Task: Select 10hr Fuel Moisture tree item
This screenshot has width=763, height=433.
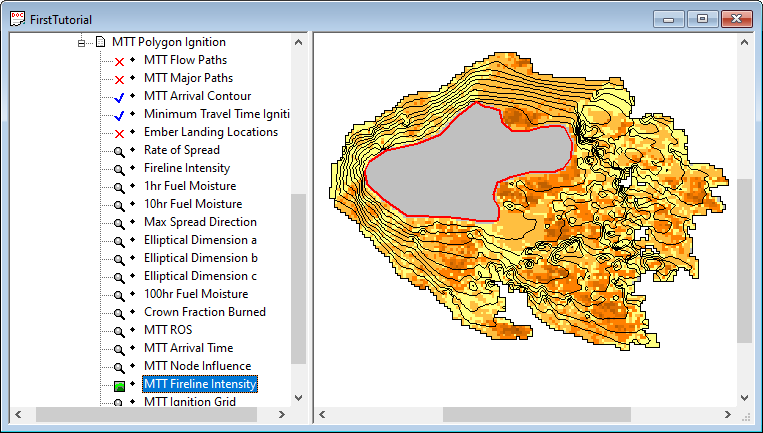Action: pos(193,204)
